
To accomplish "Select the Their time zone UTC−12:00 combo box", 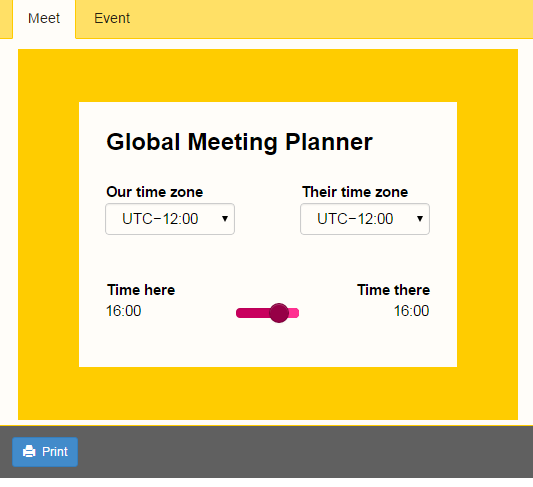I will point(365,219).
